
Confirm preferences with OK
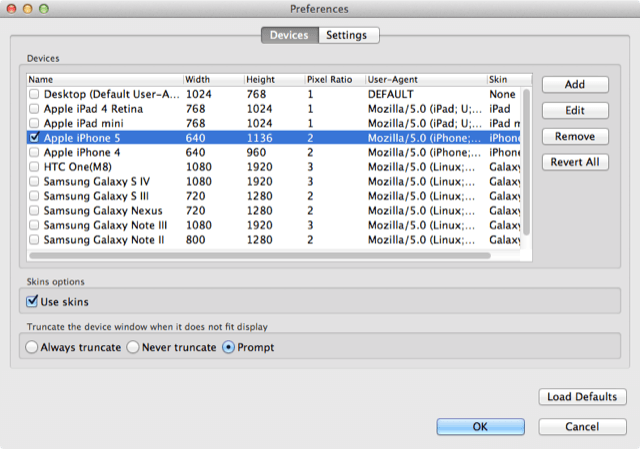[480, 427]
